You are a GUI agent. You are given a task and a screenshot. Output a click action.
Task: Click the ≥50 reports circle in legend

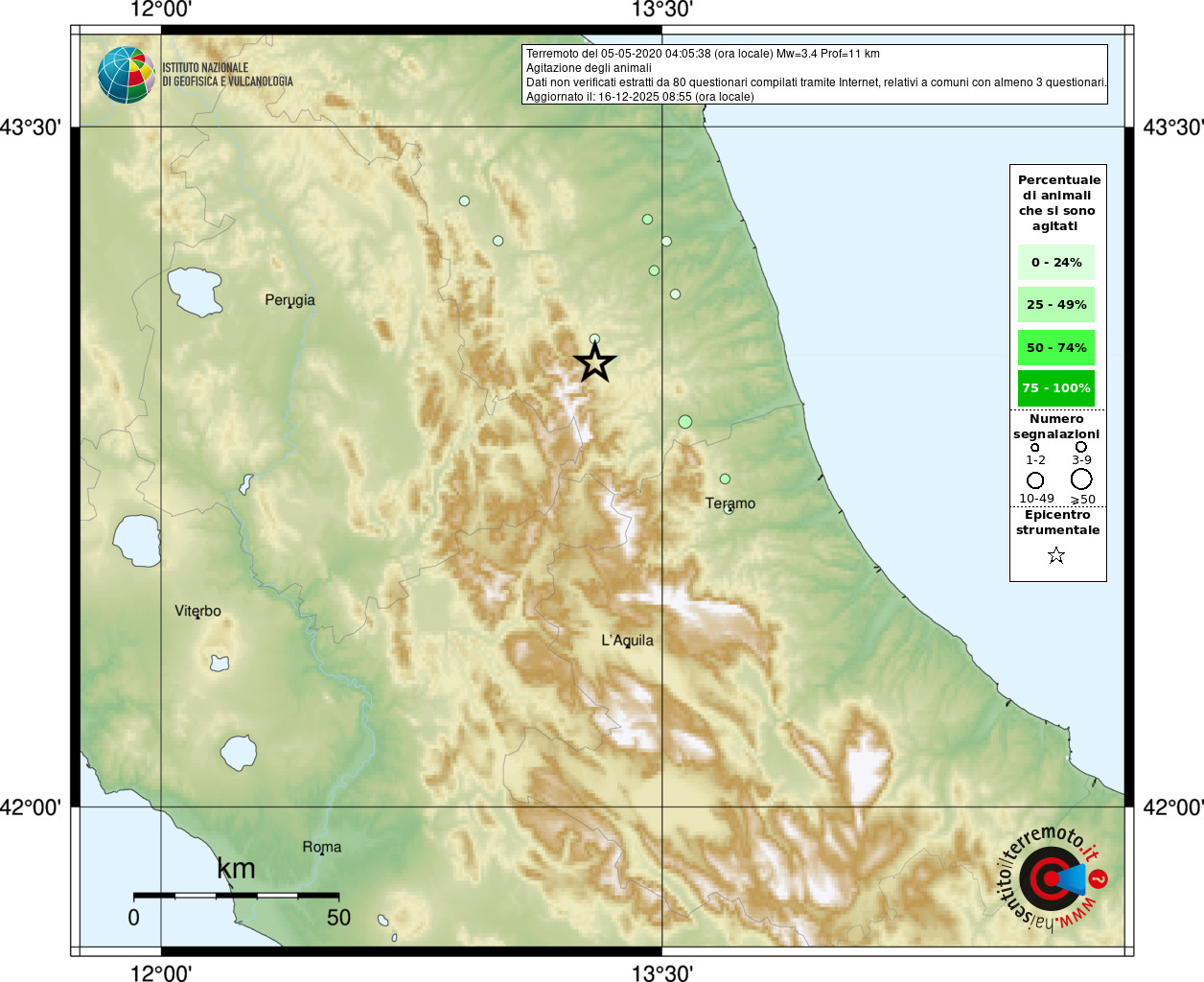coord(1081,479)
